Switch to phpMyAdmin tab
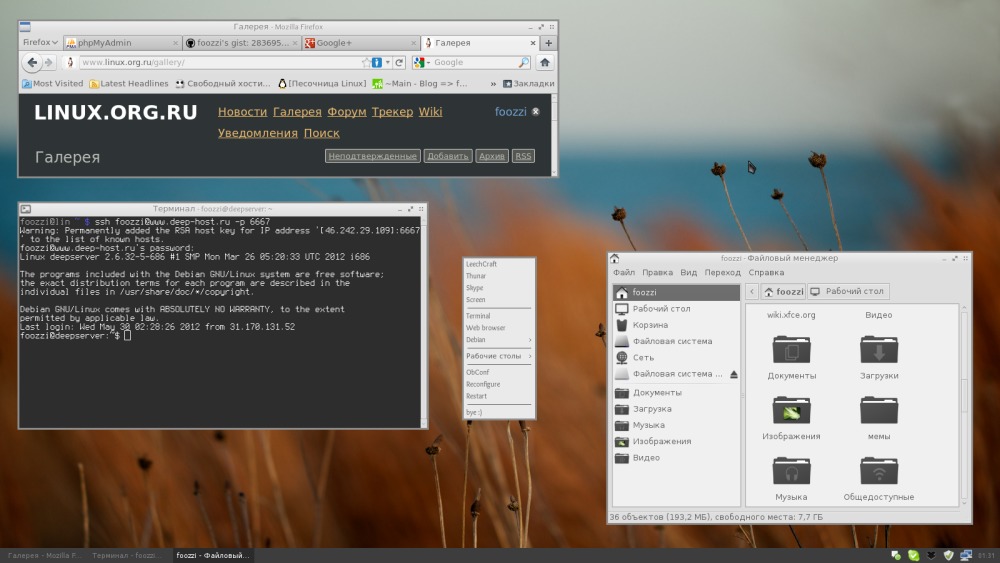The width and height of the screenshot is (1000, 563). pyautogui.click(x=122, y=43)
